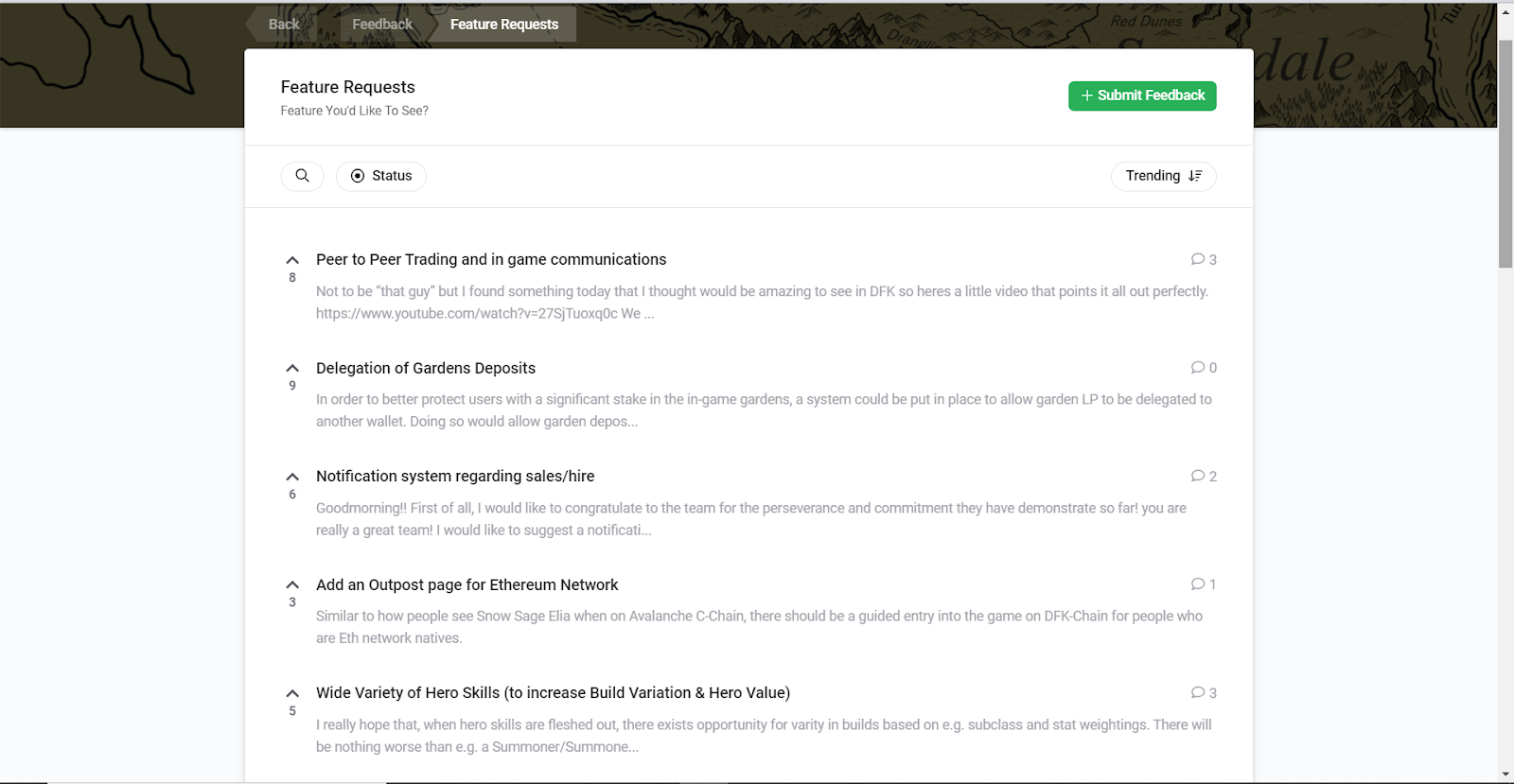
Task: Open Delegation of Gardens Deposits post
Action: (x=426, y=368)
